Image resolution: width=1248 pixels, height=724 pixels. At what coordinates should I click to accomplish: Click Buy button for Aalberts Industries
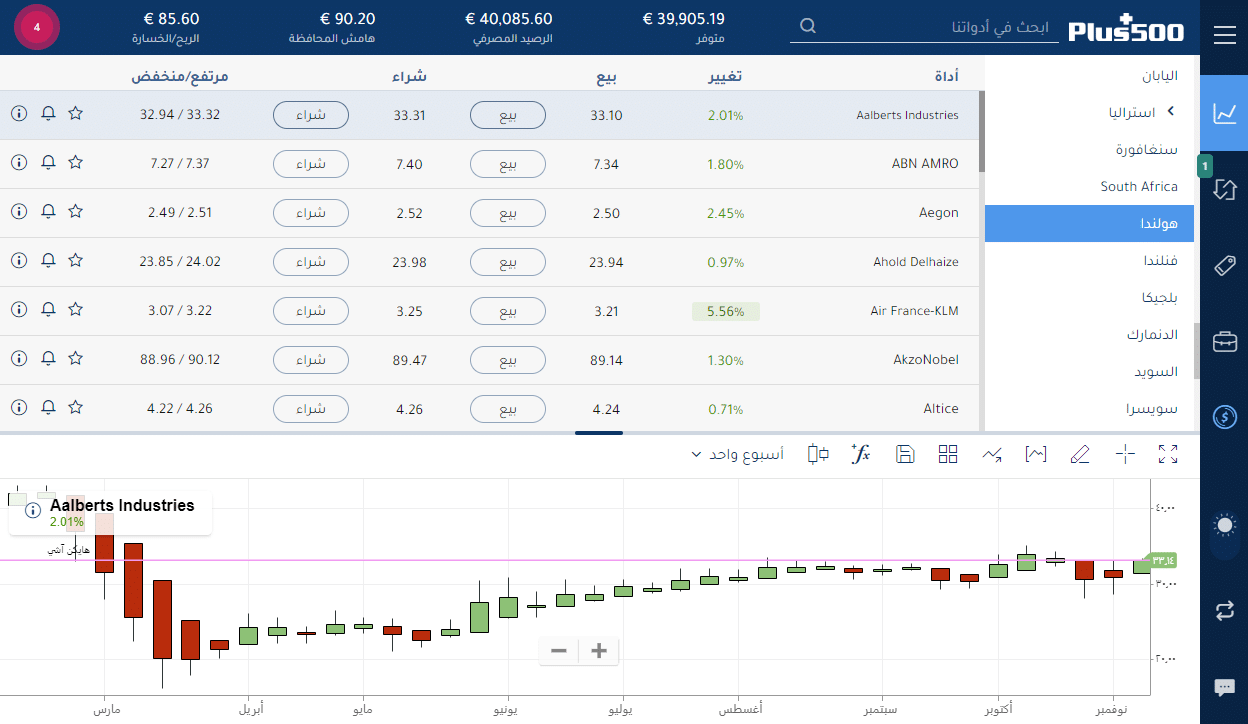(x=311, y=115)
